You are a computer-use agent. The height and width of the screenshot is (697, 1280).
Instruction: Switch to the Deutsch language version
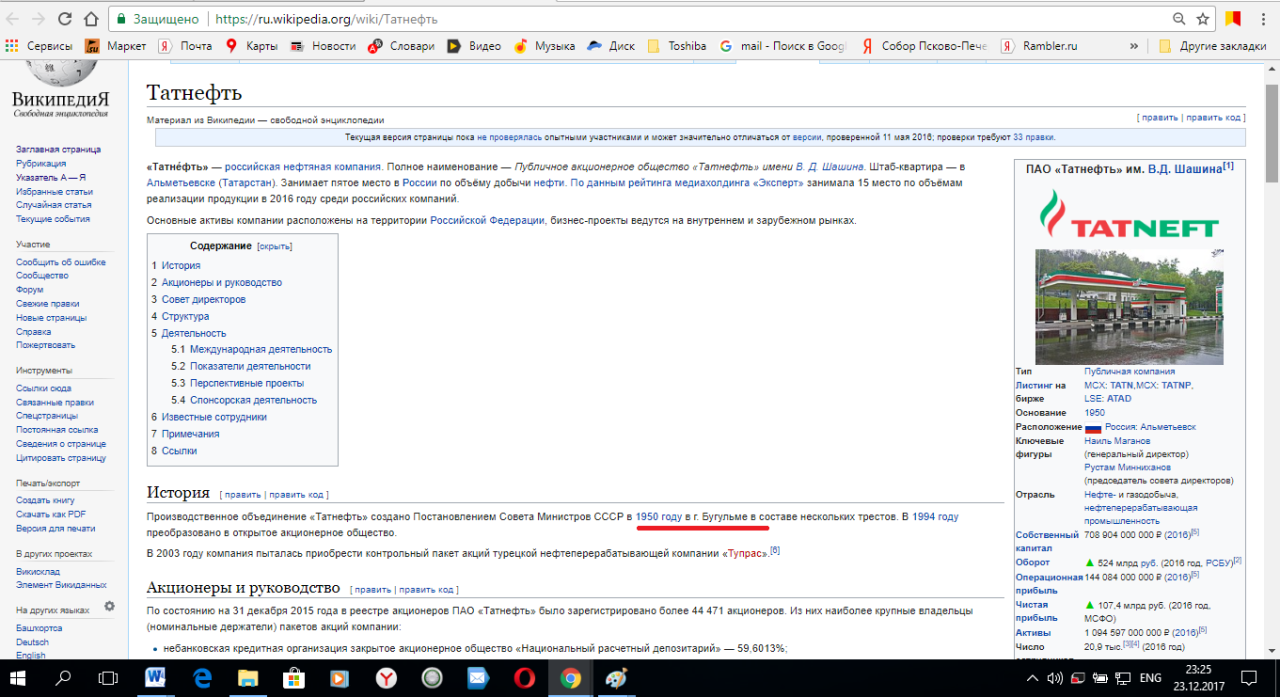[x=32, y=642]
